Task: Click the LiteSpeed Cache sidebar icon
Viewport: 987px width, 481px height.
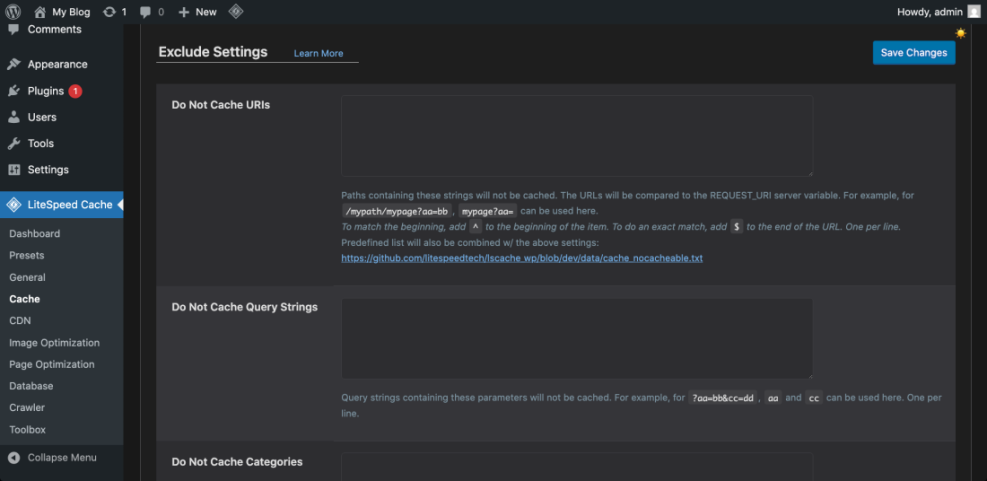Action: click(x=14, y=205)
